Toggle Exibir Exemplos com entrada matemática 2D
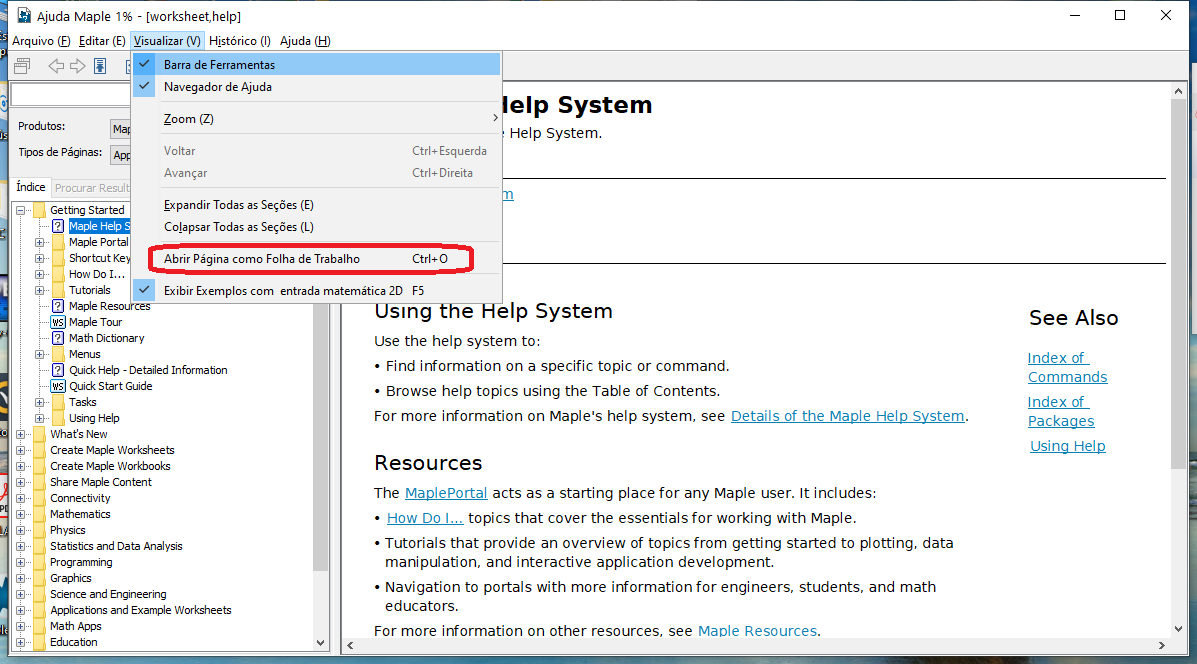Image resolution: width=1197 pixels, height=664 pixels. tap(317, 291)
